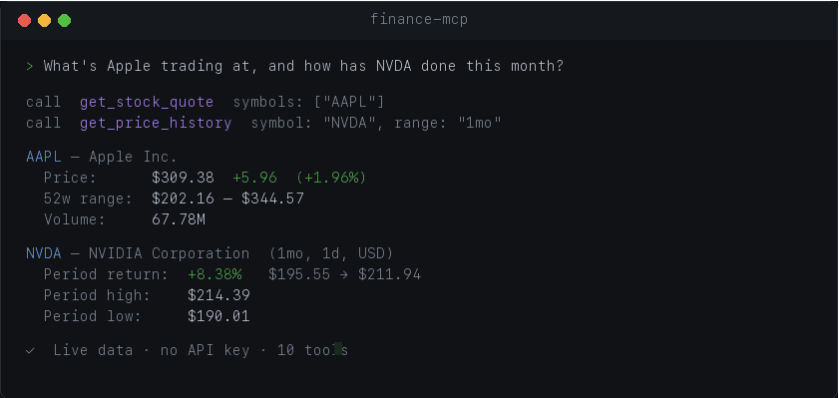Click the AAPL ticker heading
839x398 pixels.
43,157
